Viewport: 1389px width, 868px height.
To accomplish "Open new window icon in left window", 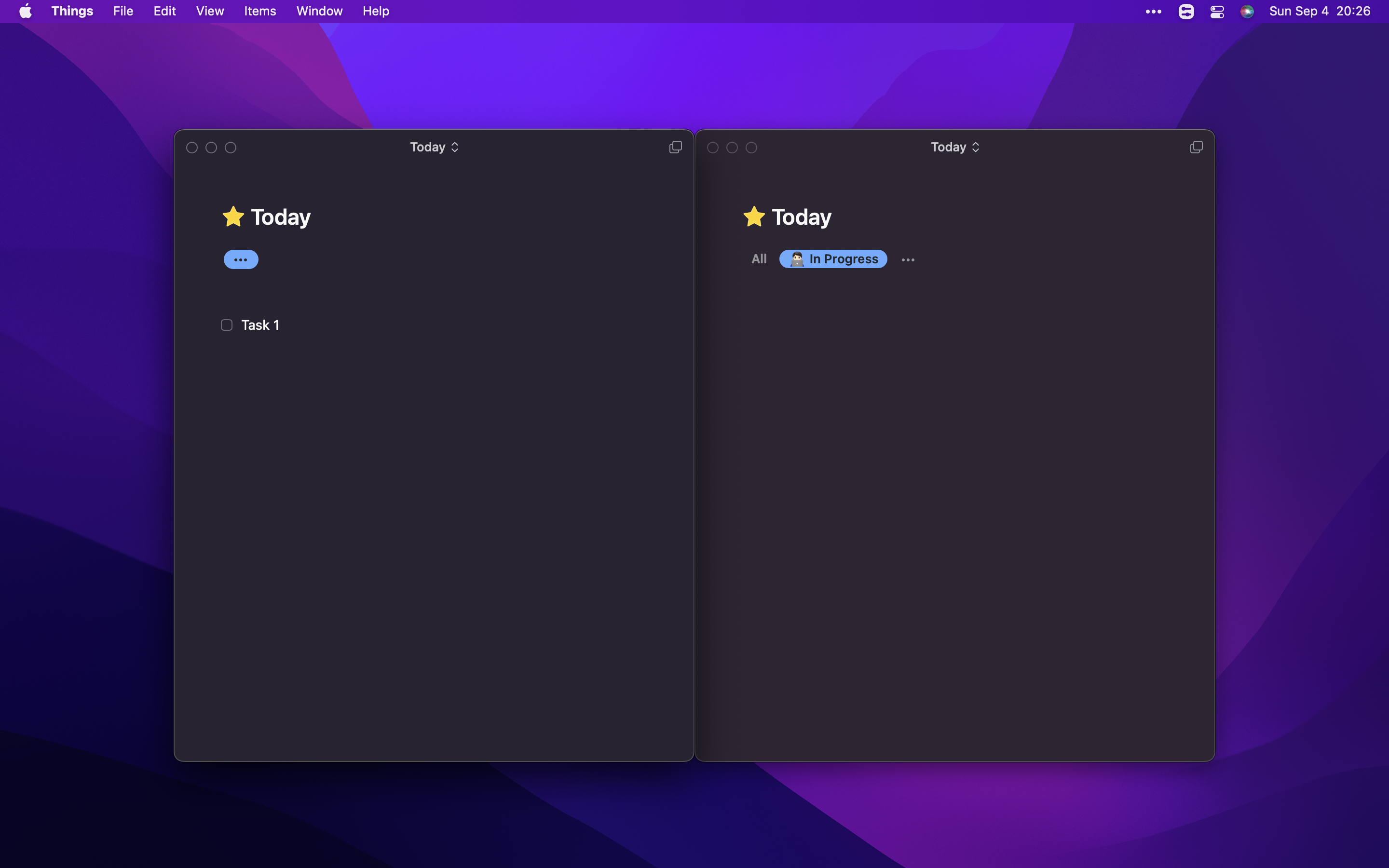I will 676,148.
